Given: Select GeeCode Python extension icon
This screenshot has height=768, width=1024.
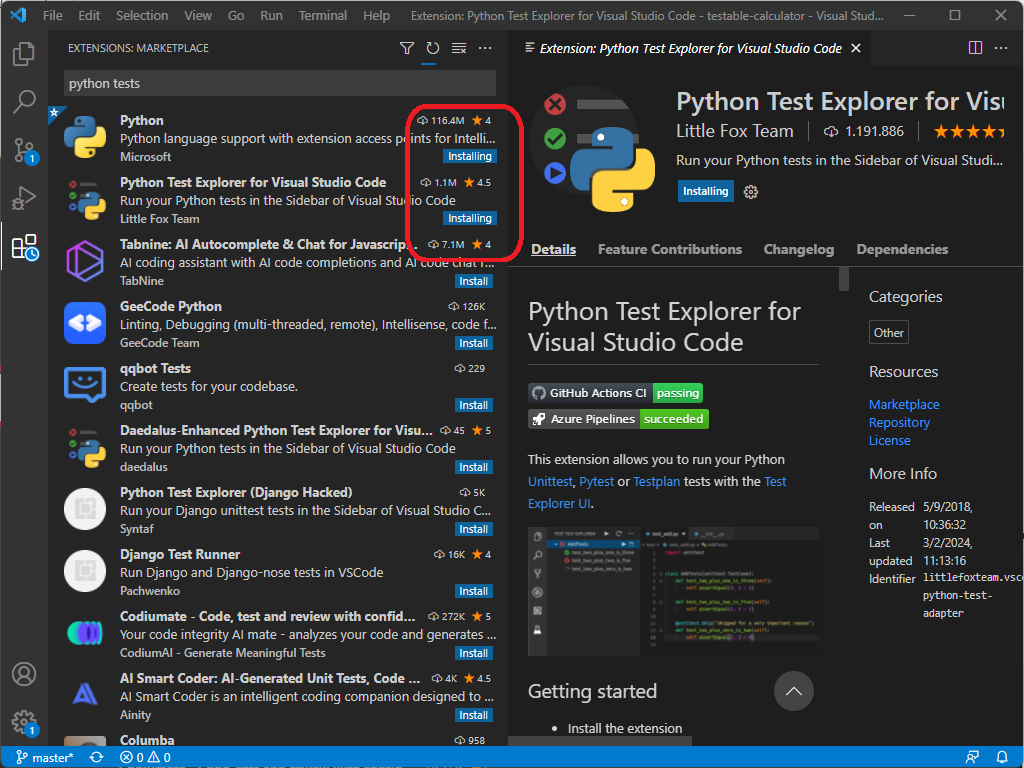Looking at the screenshot, I should pyautogui.click(x=85, y=323).
